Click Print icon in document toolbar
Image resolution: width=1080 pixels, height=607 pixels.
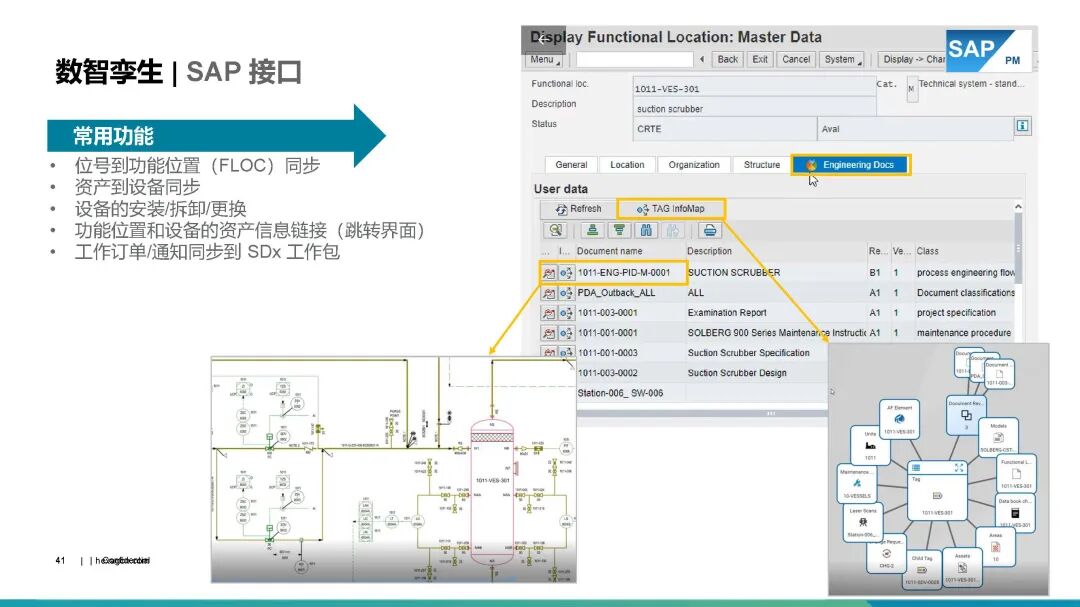[709, 230]
